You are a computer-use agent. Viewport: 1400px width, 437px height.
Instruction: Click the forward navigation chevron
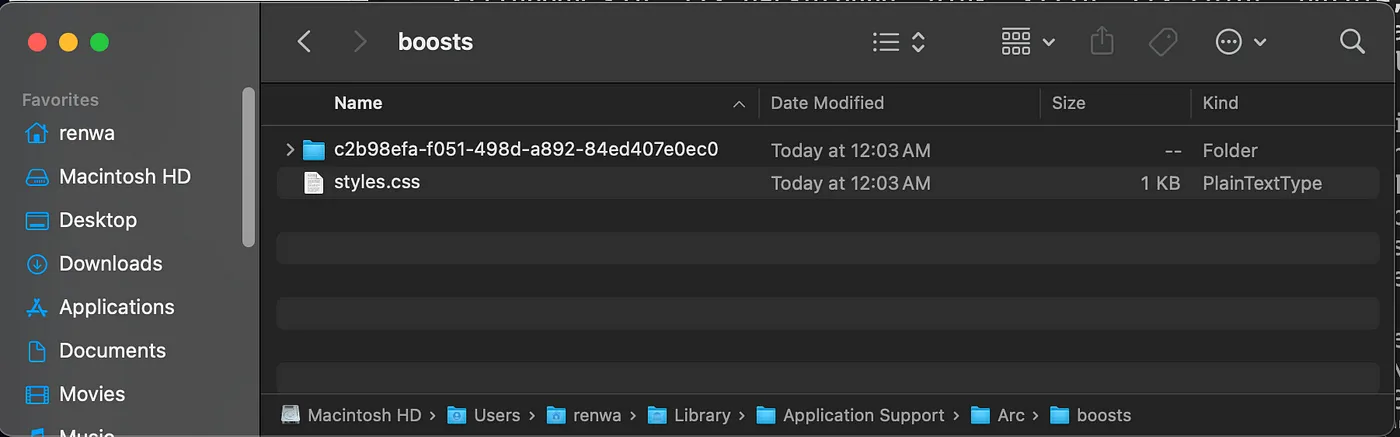pyautogui.click(x=360, y=42)
